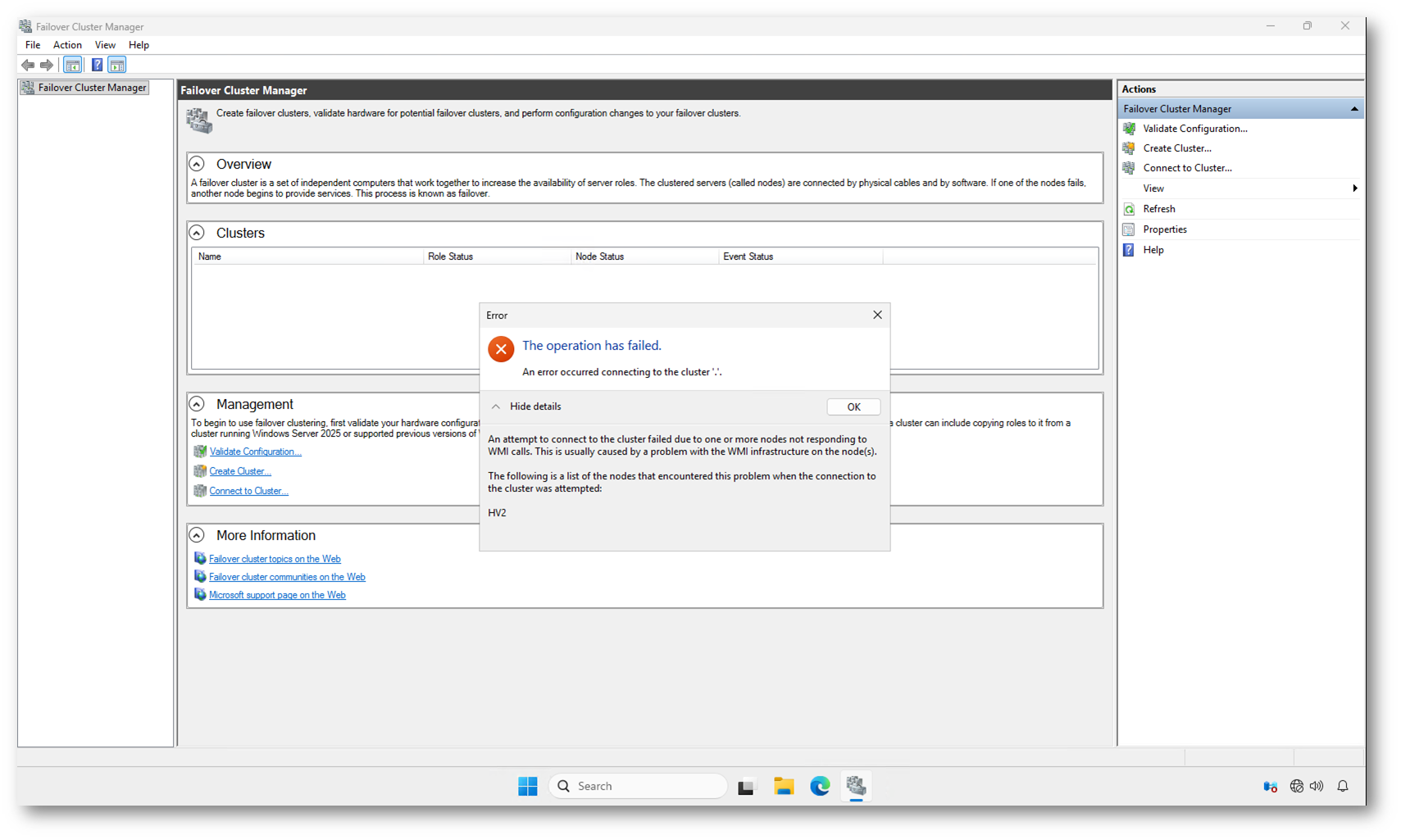This screenshot has height=840, width=1401.
Task: Open File Explorer from the taskbar
Action: point(784,786)
